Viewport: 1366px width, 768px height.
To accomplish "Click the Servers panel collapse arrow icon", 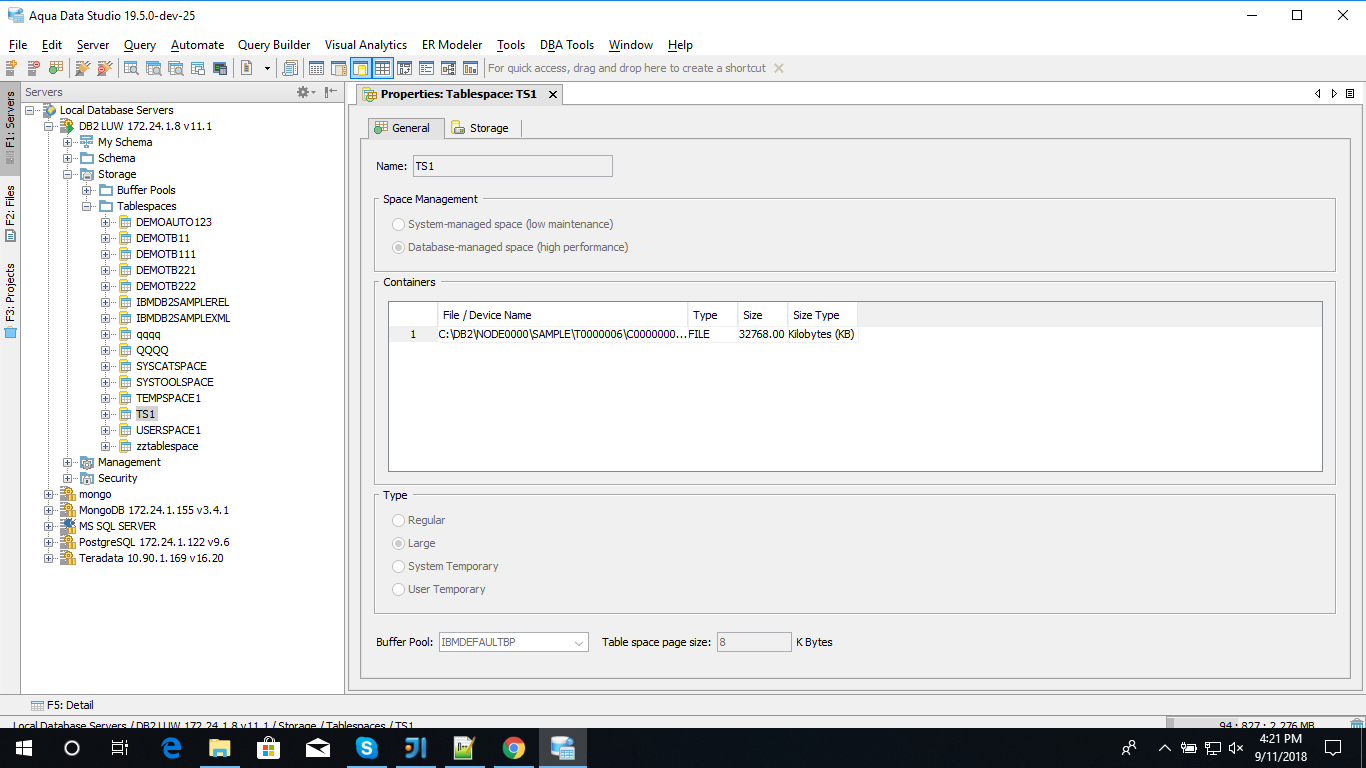I will (x=331, y=92).
